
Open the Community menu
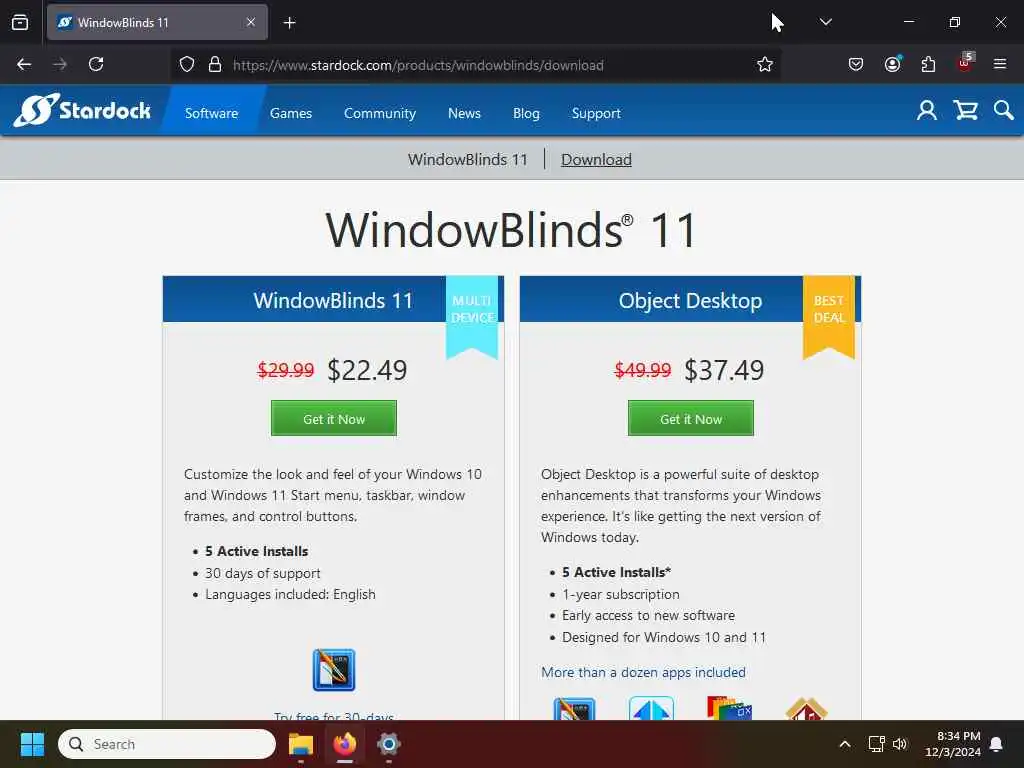click(380, 113)
